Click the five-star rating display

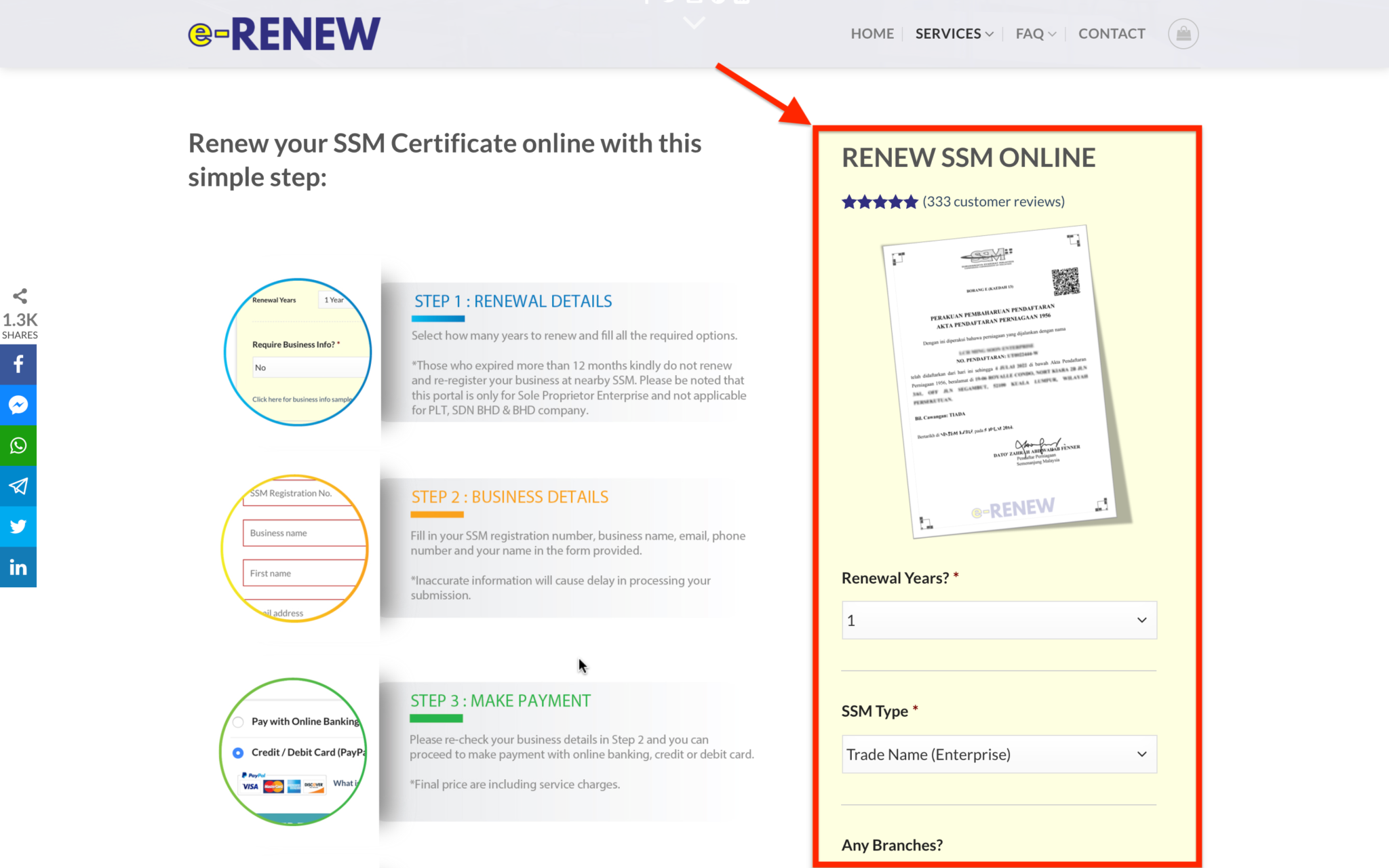[x=880, y=201]
